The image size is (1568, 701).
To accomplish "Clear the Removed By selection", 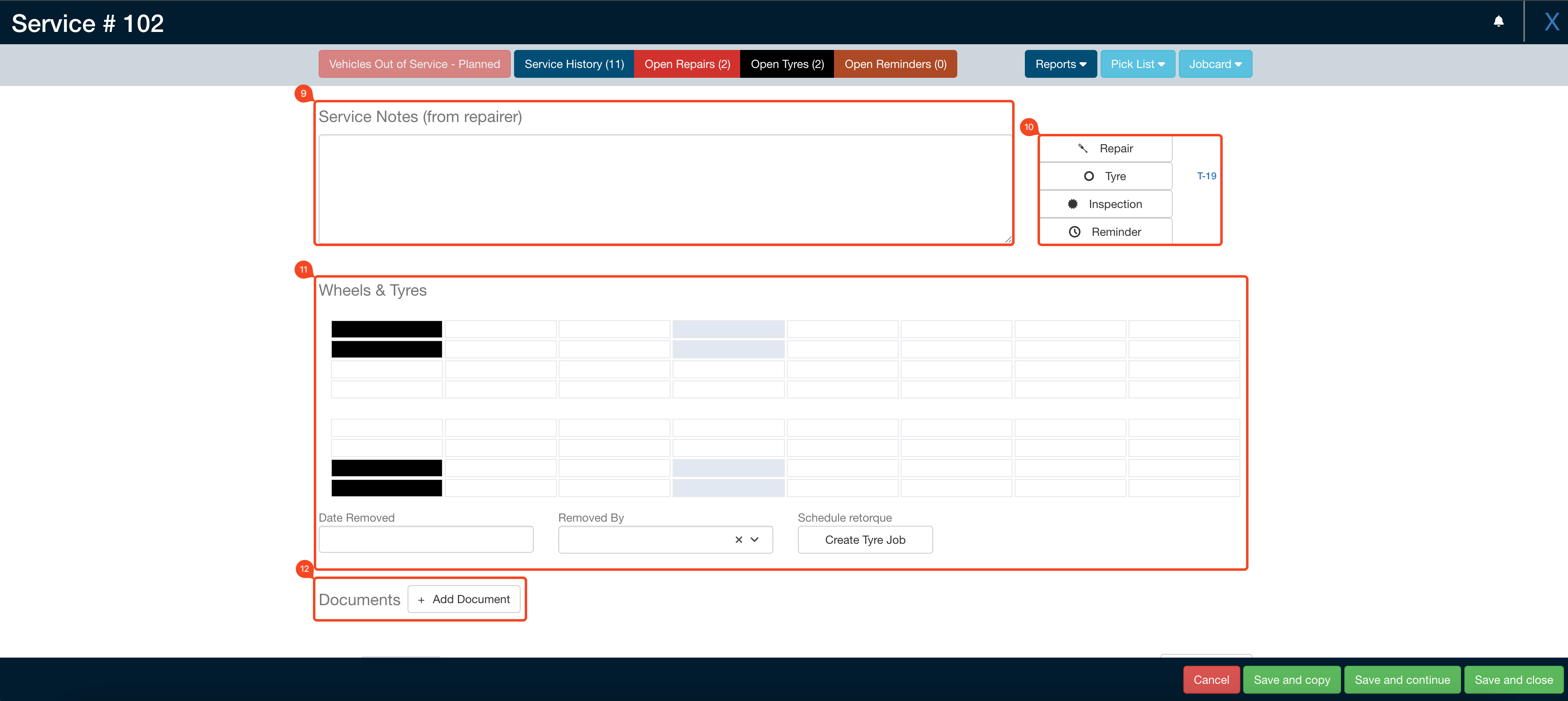I will click(x=739, y=540).
